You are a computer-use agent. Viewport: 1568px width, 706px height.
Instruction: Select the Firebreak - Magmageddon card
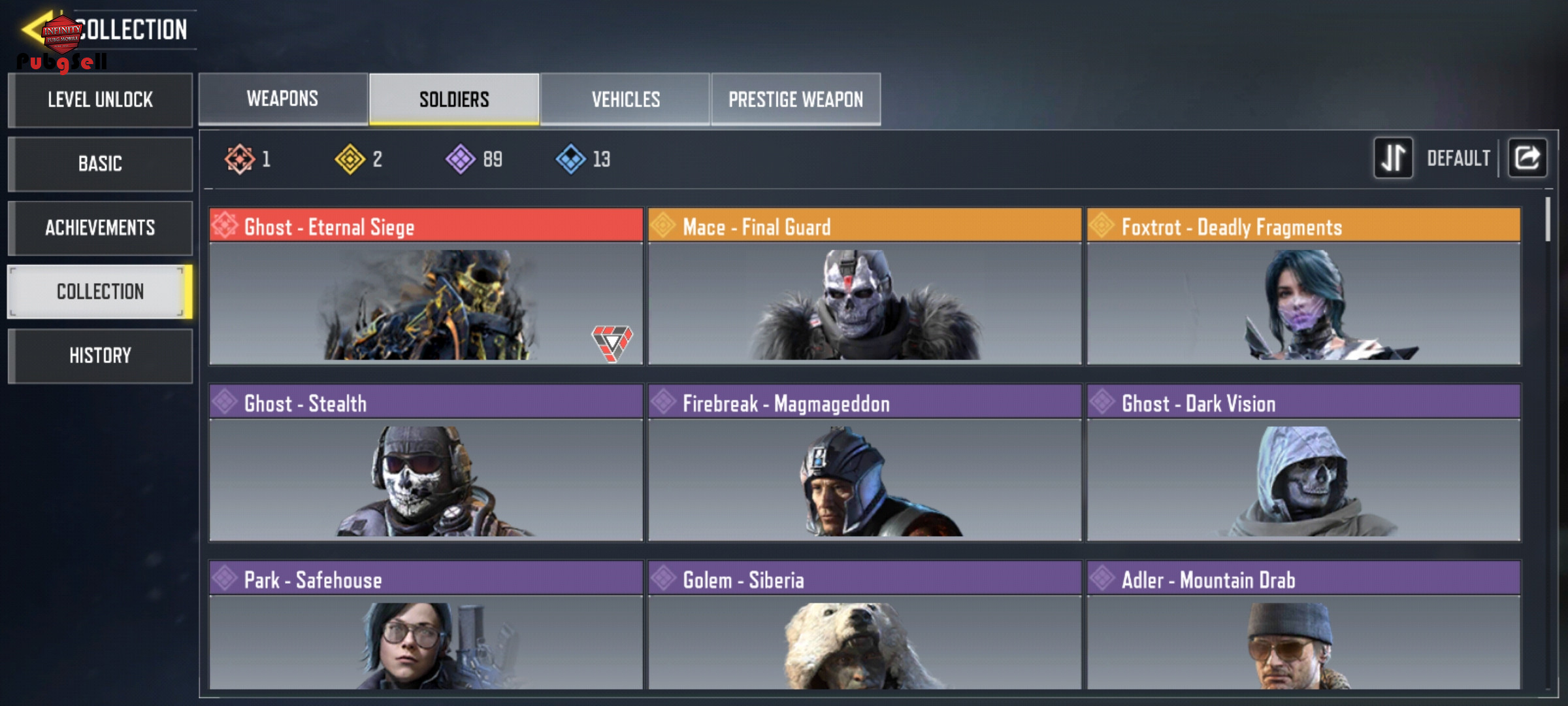(864, 462)
